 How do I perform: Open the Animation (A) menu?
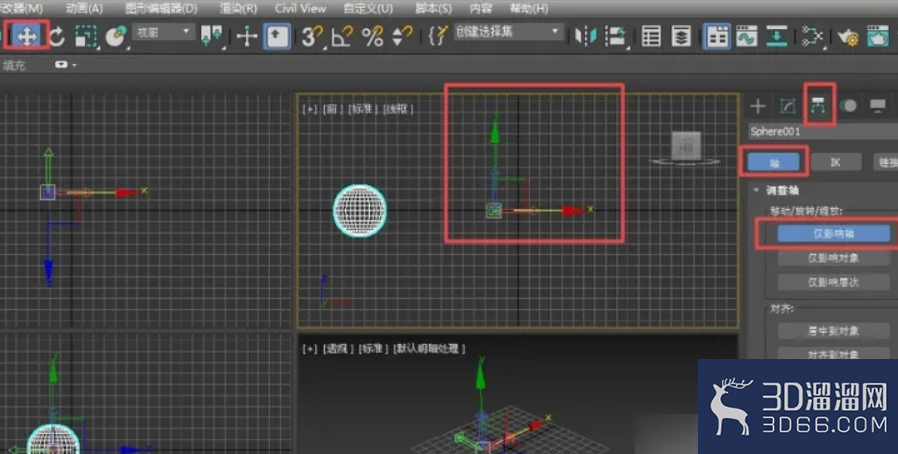click(84, 9)
